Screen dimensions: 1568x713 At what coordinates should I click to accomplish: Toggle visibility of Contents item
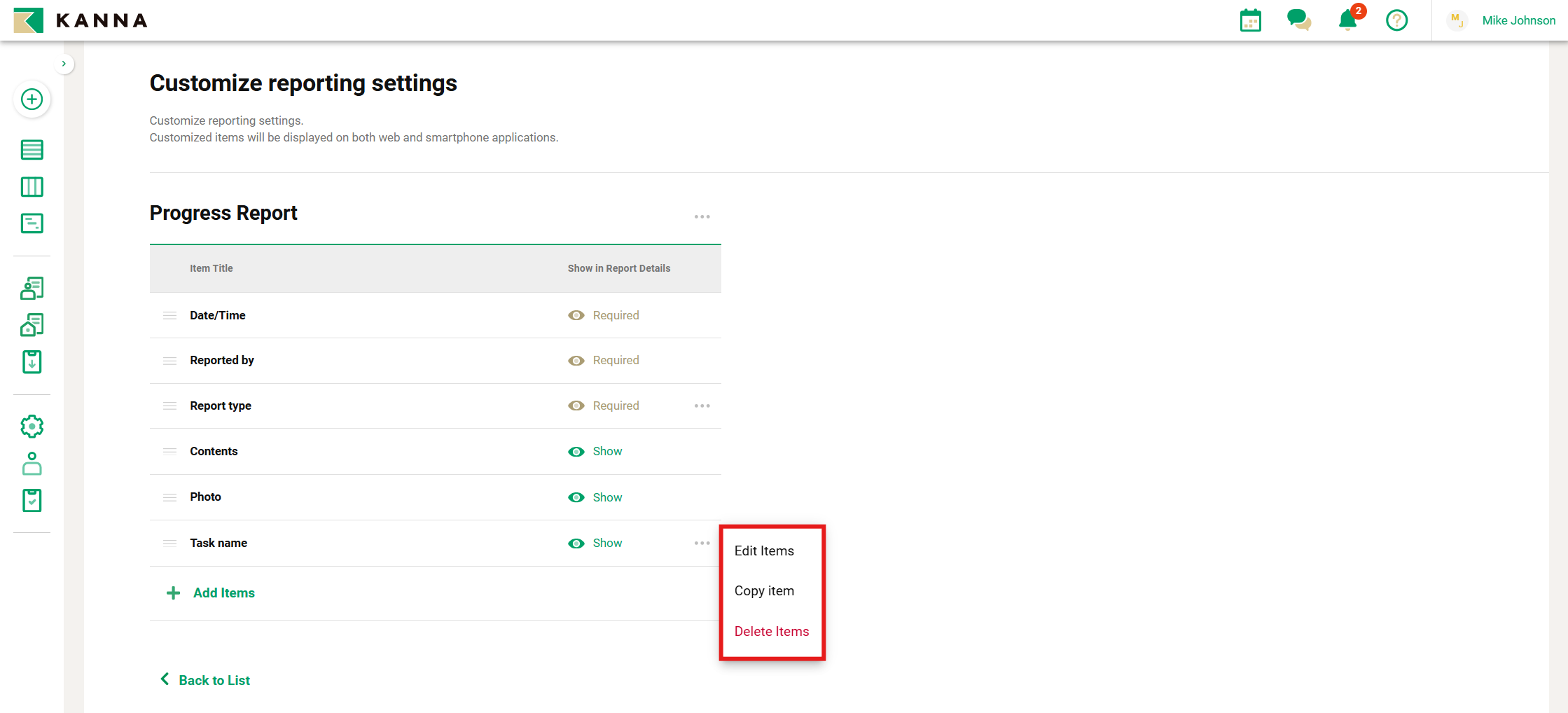tap(576, 452)
